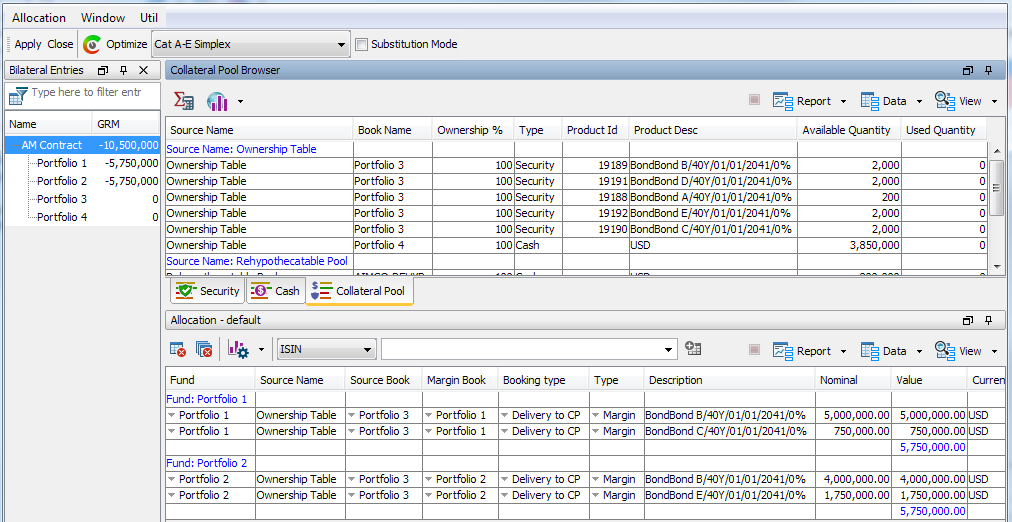Viewport: 1012px width, 522px height.
Task: Select the Collateral Pool tab
Action: [359, 291]
